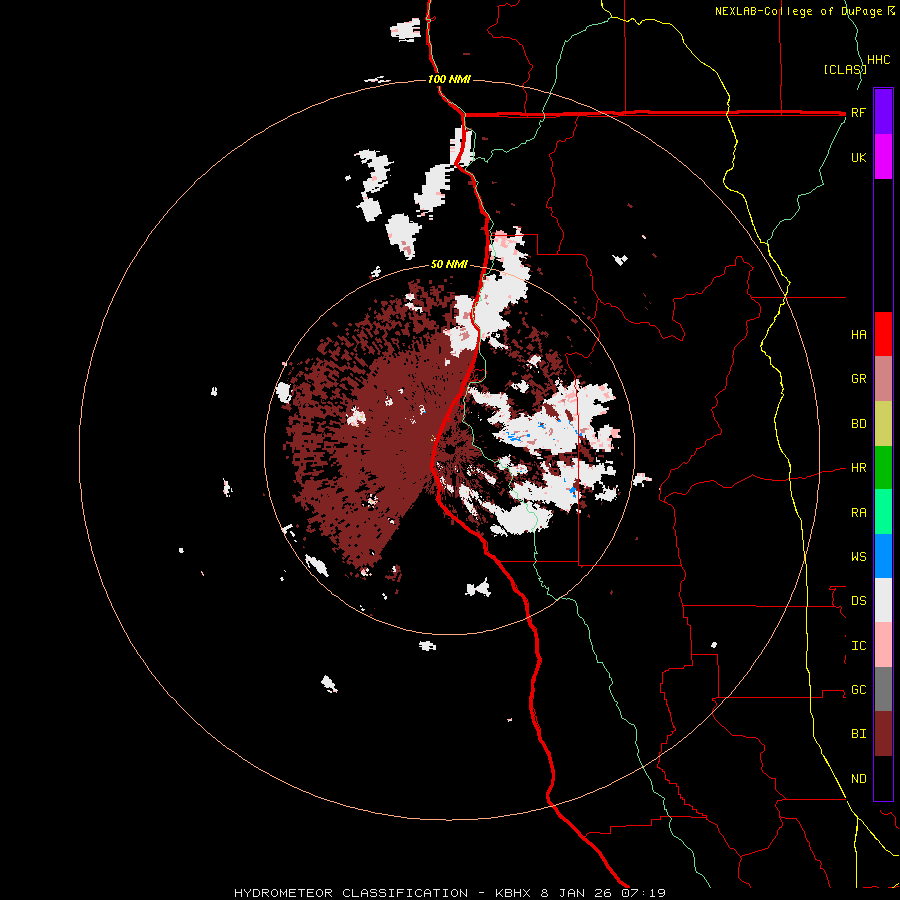Click the UK legend label
Image resolution: width=900 pixels, height=900 pixels.
pos(859,157)
